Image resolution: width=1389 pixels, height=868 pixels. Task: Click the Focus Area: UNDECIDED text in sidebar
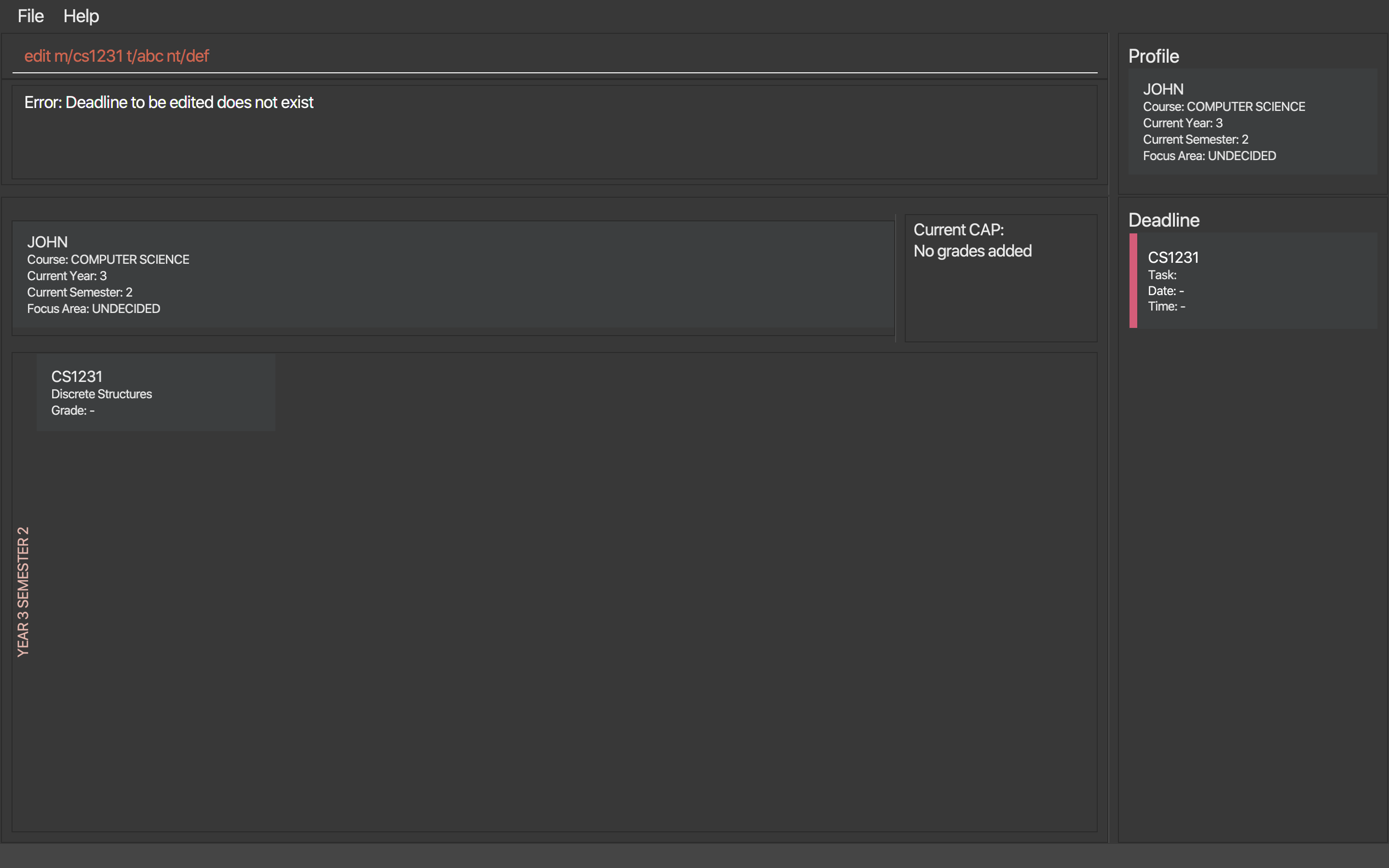[x=1209, y=156]
